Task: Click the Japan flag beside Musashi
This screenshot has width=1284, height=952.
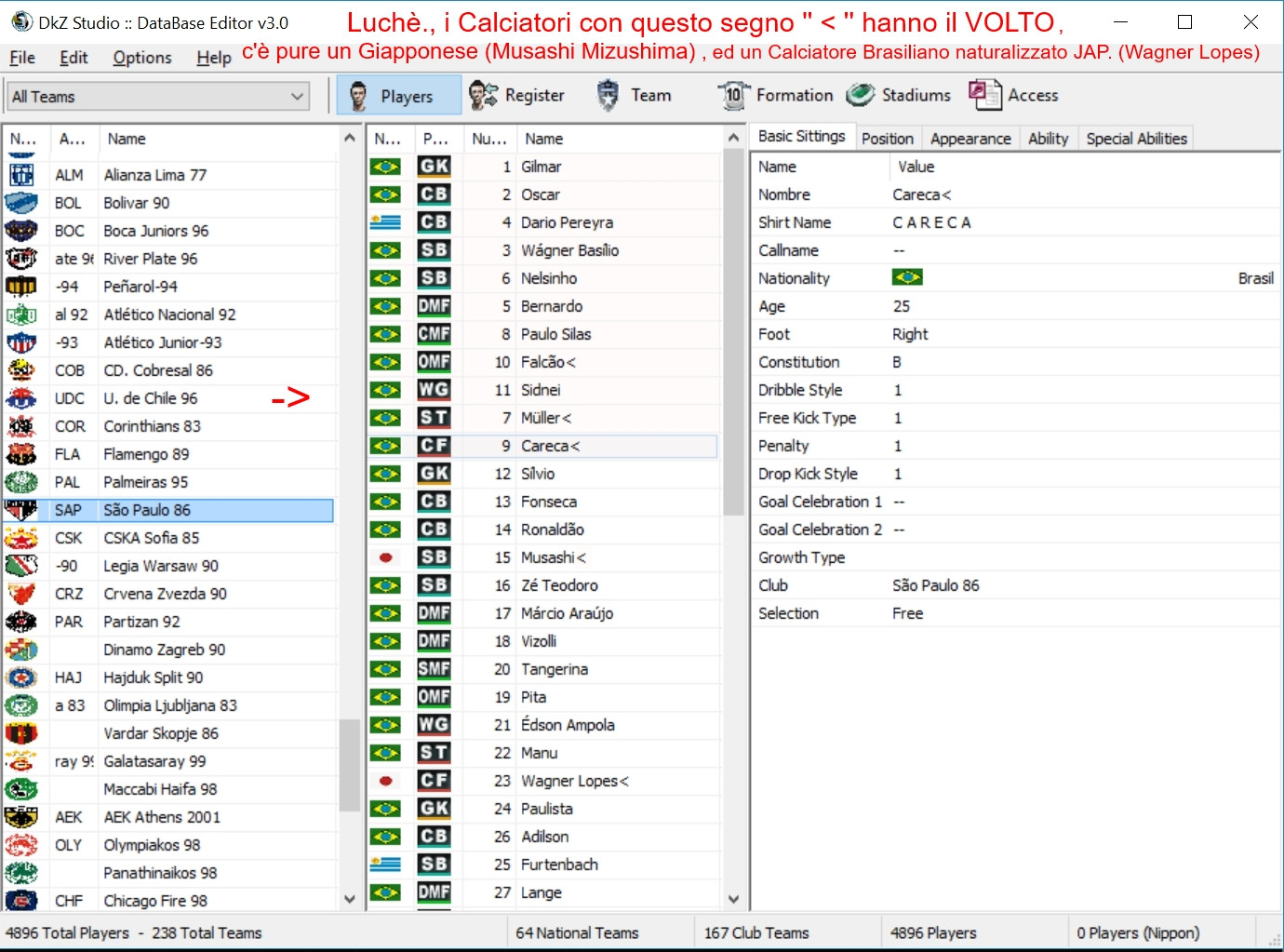Action: pos(385,557)
